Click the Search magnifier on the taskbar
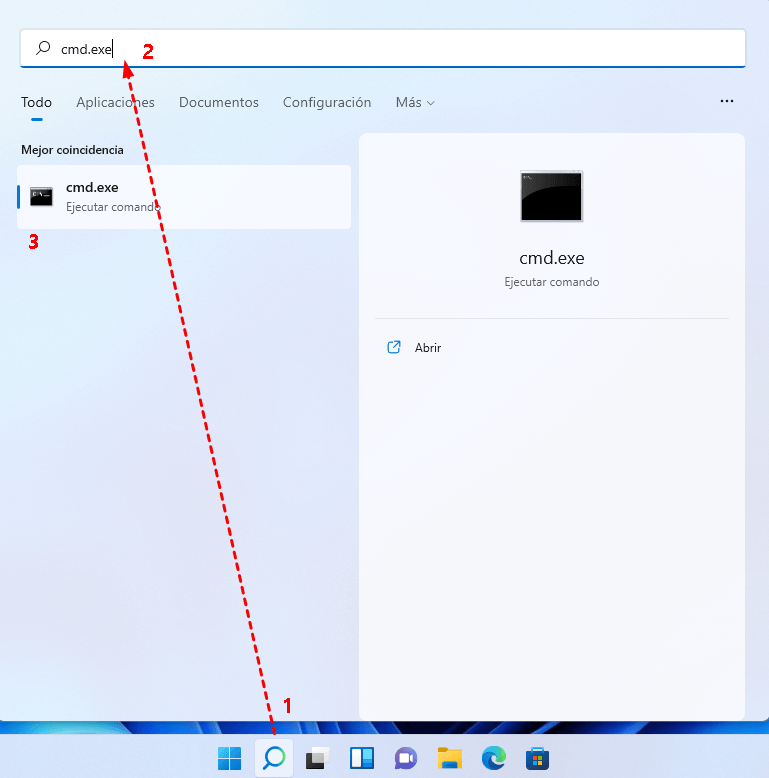Viewport: 769px width, 778px height. pyautogui.click(x=273, y=758)
